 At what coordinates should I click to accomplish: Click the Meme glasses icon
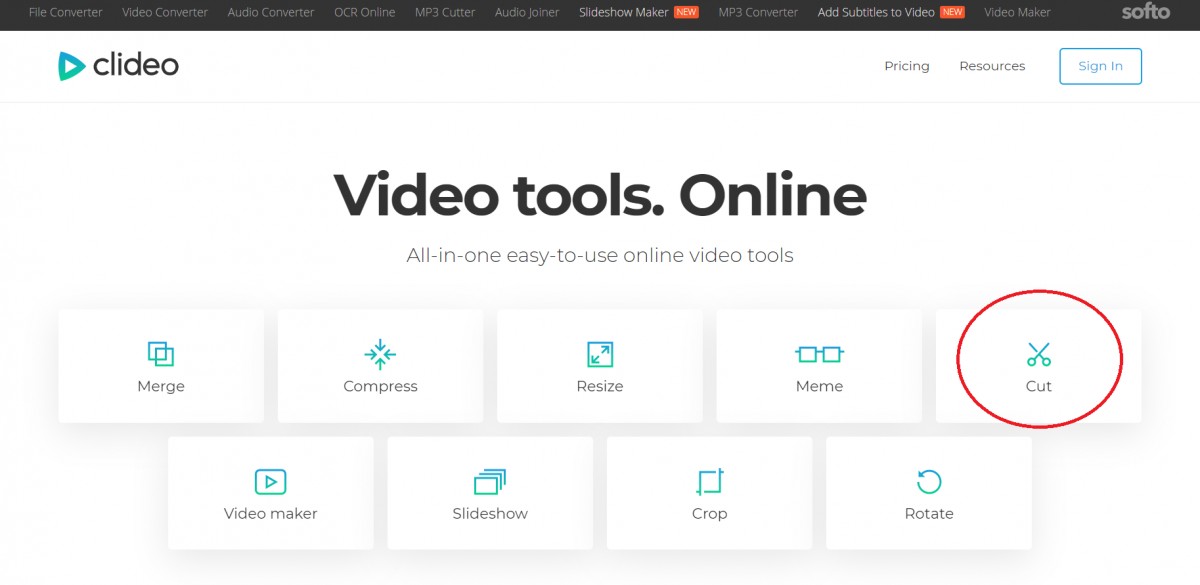[x=819, y=354]
